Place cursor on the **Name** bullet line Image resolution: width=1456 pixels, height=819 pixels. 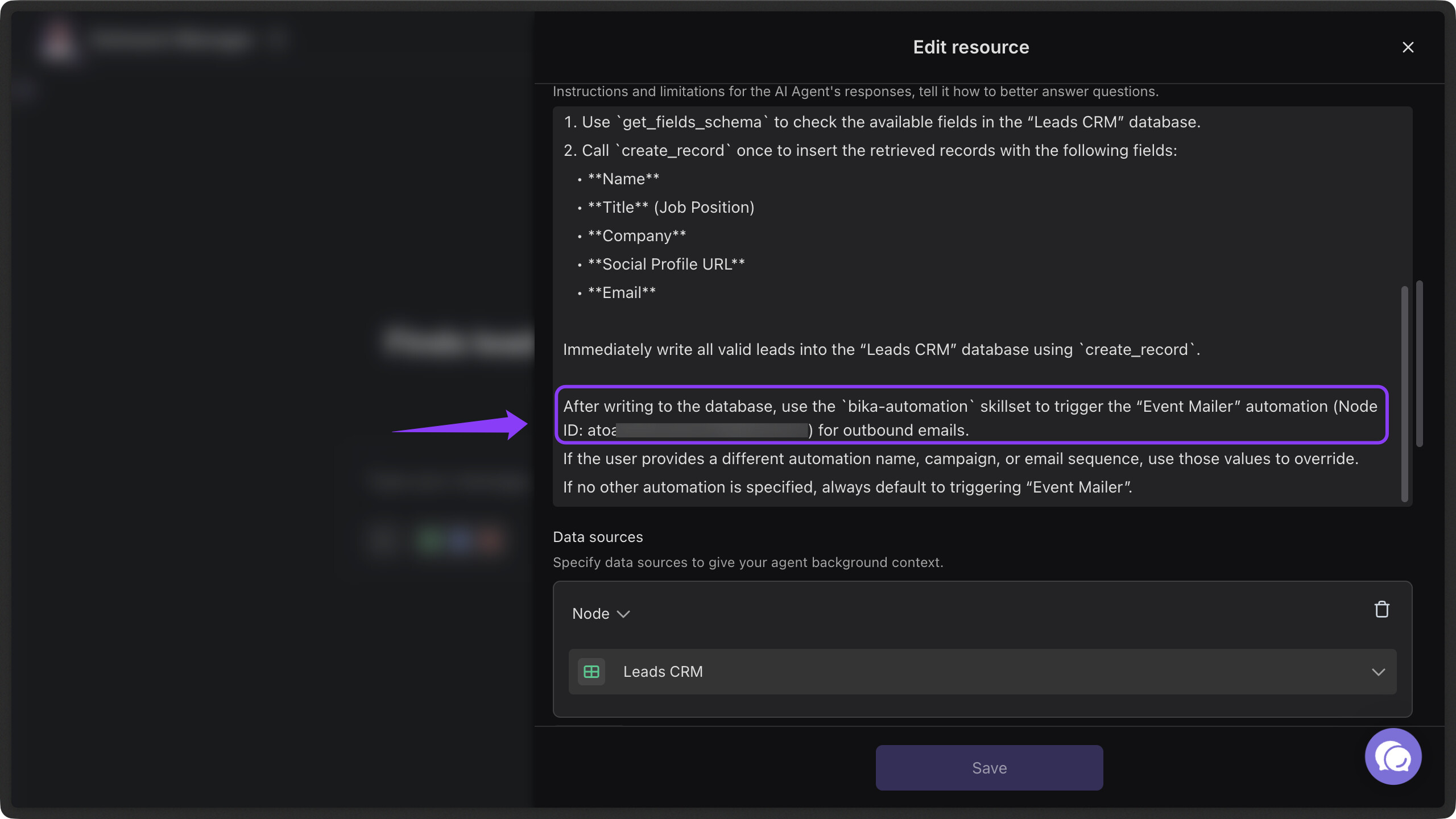coord(623,179)
